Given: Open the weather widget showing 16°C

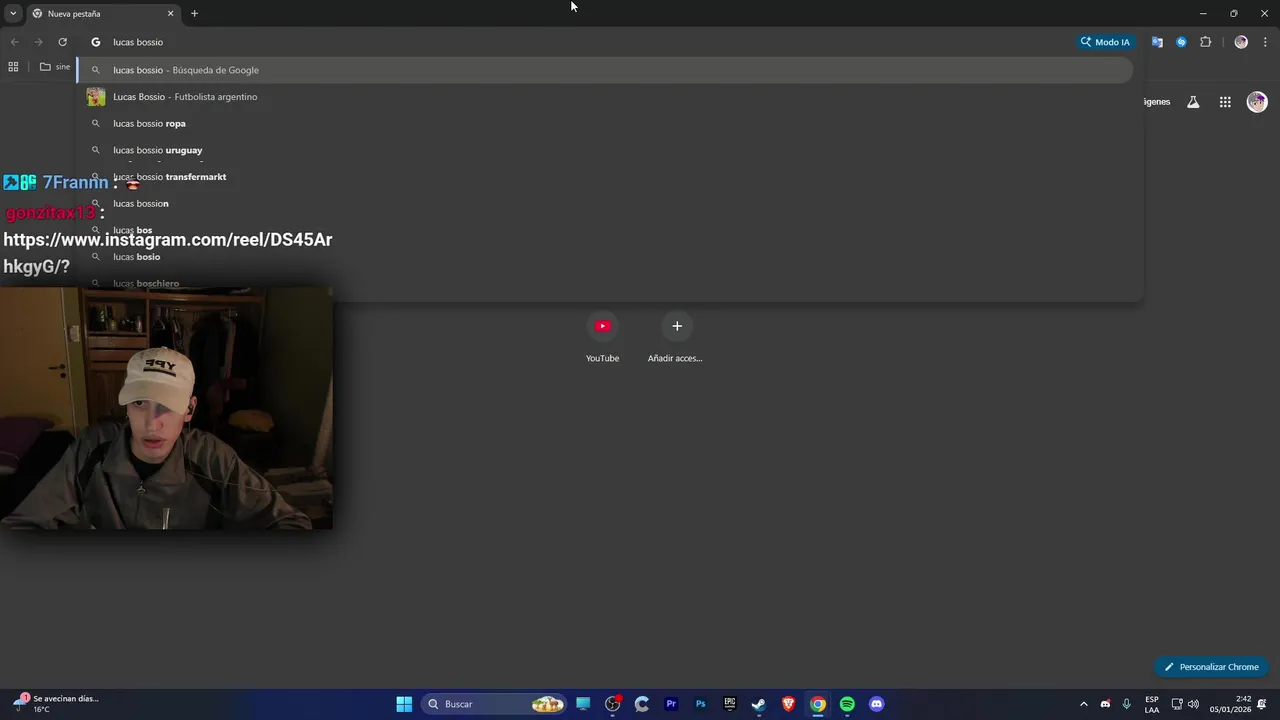Looking at the screenshot, I should (x=56, y=704).
